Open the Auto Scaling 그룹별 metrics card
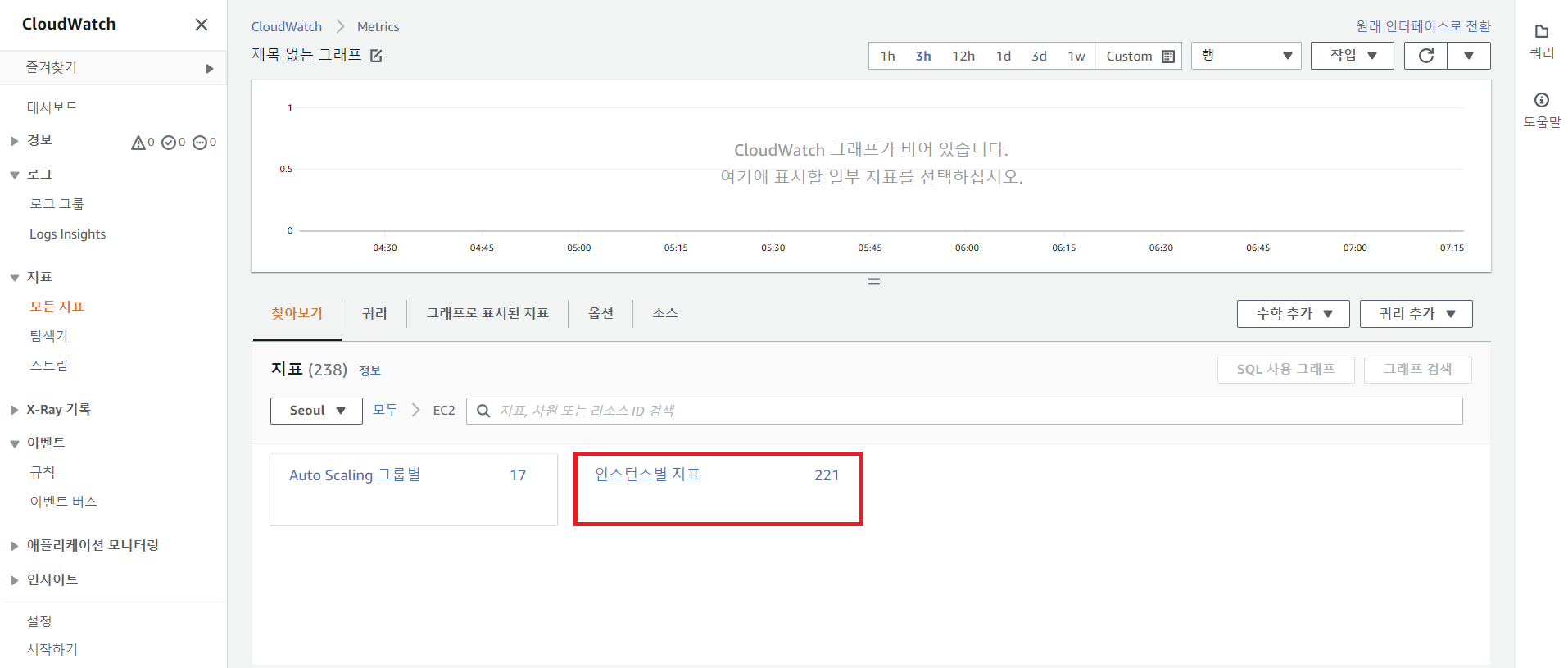The height and width of the screenshot is (668, 1568). (x=414, y=489)
